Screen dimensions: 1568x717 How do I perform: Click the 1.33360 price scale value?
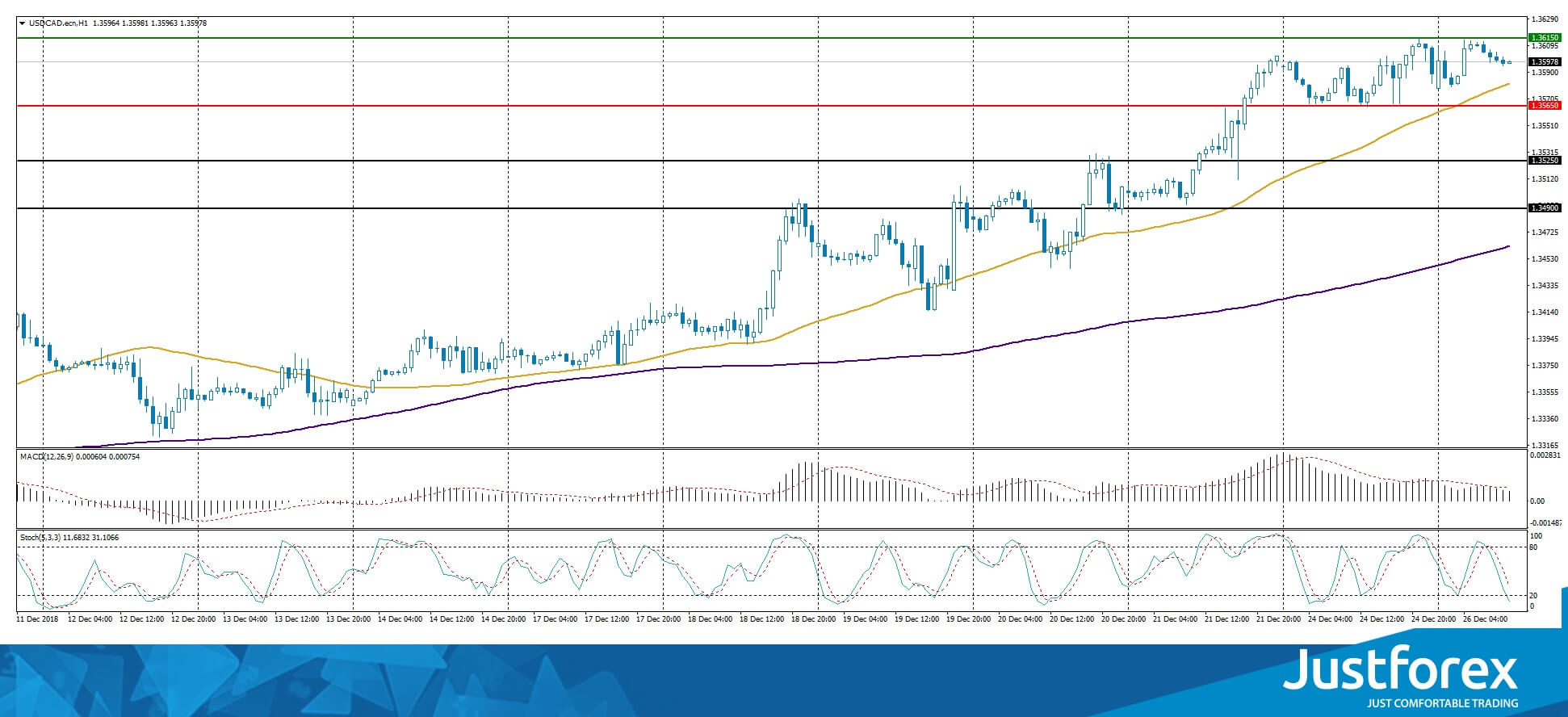pyautogui.click(x=1544, y=419)
